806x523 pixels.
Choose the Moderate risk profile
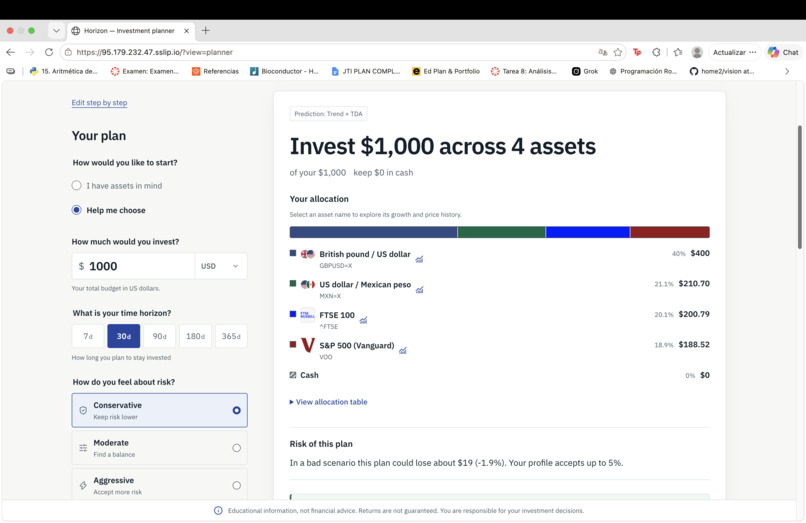[x=159, y=448]
